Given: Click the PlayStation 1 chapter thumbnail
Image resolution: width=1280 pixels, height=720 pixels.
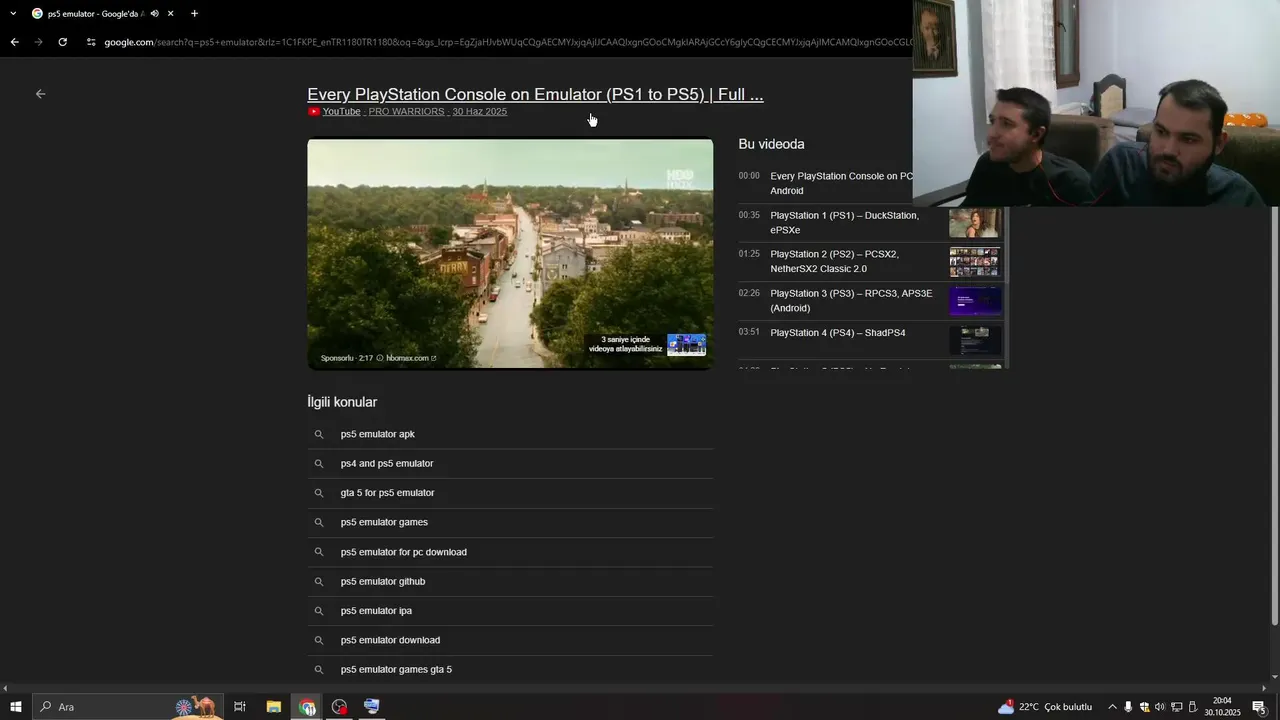Looking at the screenshot, I should (x=975, y=223).
